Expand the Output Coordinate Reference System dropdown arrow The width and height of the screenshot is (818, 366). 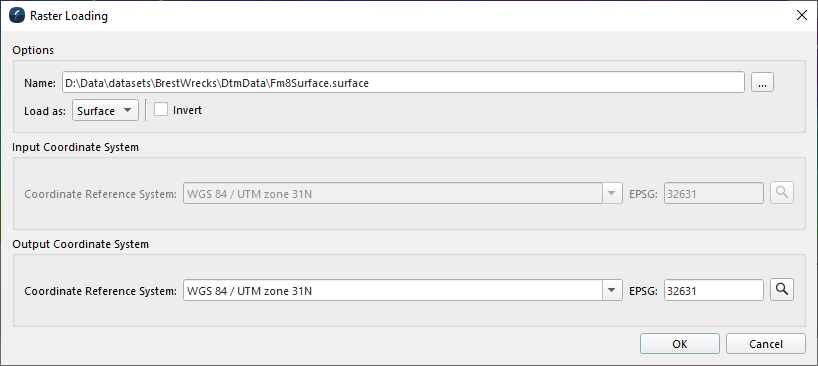(x=612, y=290)
